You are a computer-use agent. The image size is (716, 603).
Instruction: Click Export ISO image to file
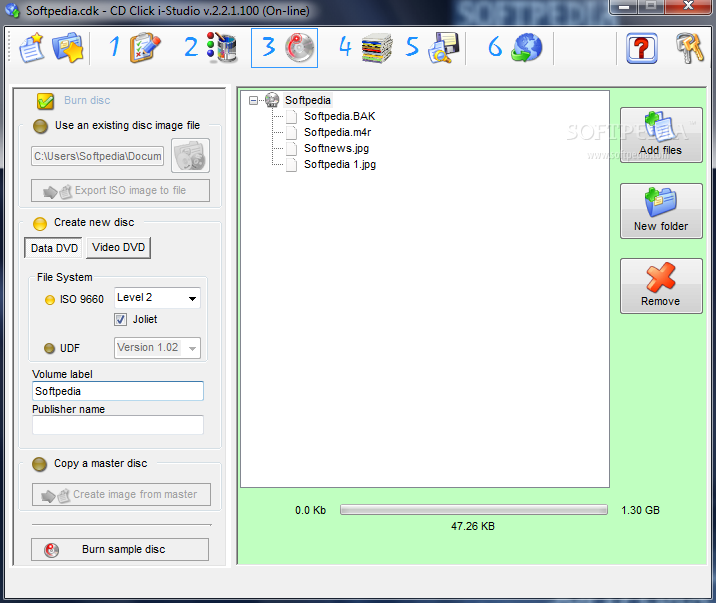[121, 190]
